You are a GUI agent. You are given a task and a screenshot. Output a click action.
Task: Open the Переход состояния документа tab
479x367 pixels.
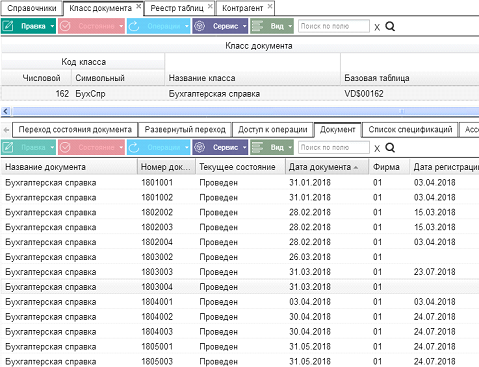click(x=75, y=130)
